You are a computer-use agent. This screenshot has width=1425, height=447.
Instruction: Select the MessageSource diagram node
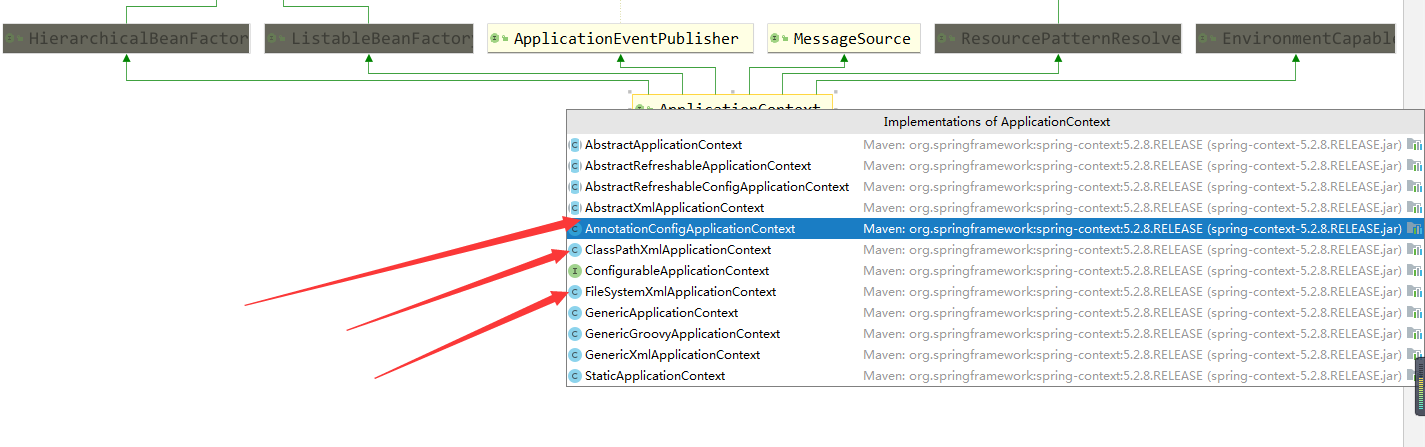pos(844,39)
